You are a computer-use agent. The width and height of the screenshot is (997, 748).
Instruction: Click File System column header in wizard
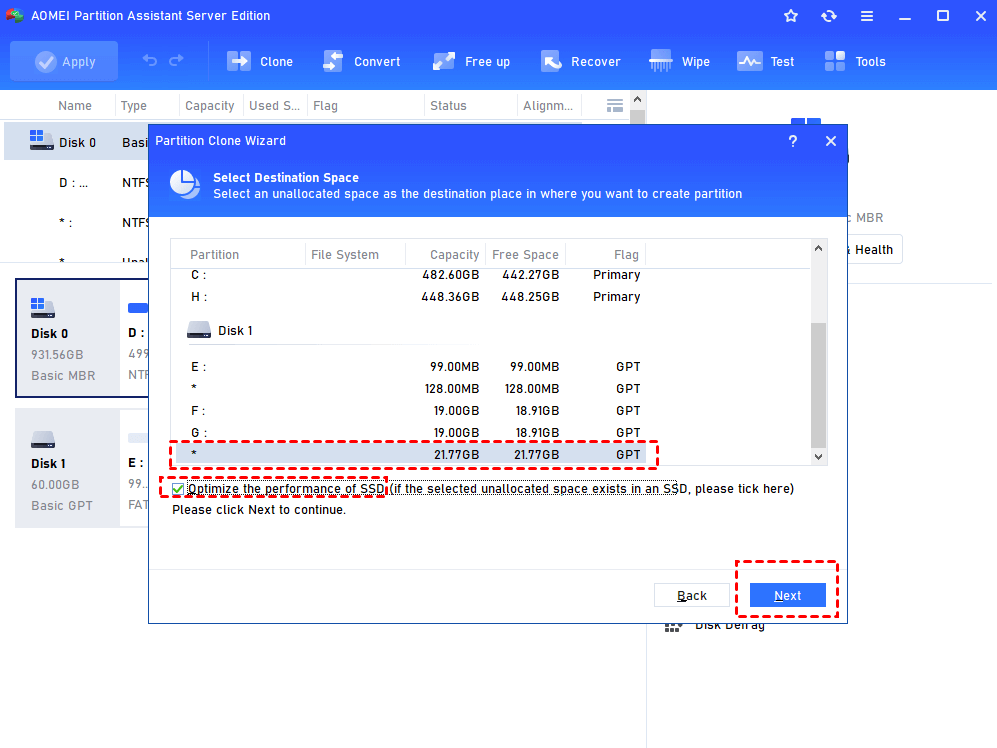(345, 254)
